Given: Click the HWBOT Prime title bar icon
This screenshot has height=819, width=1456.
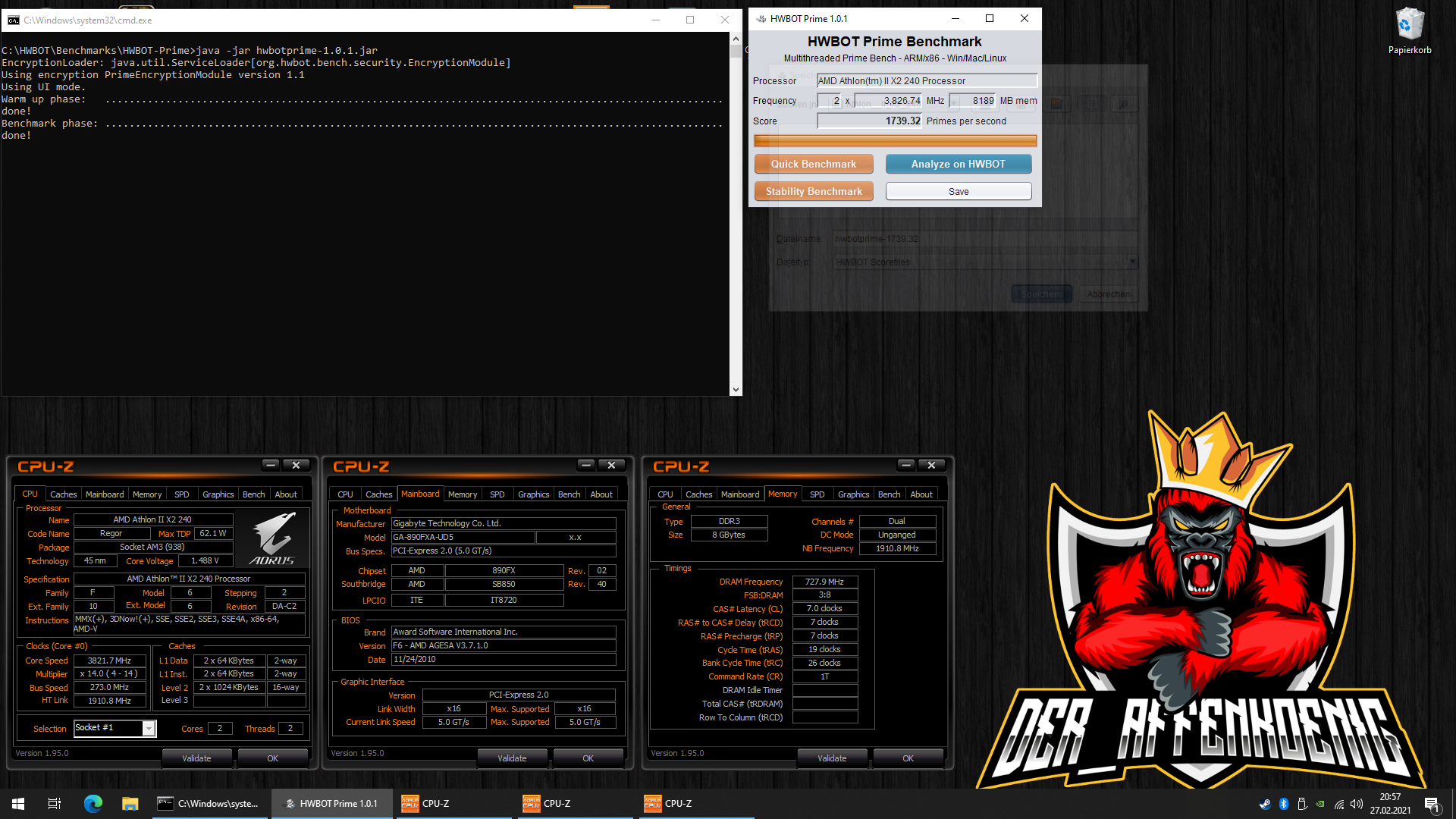Looking at the screenshot, I should (x=761, y=19).
